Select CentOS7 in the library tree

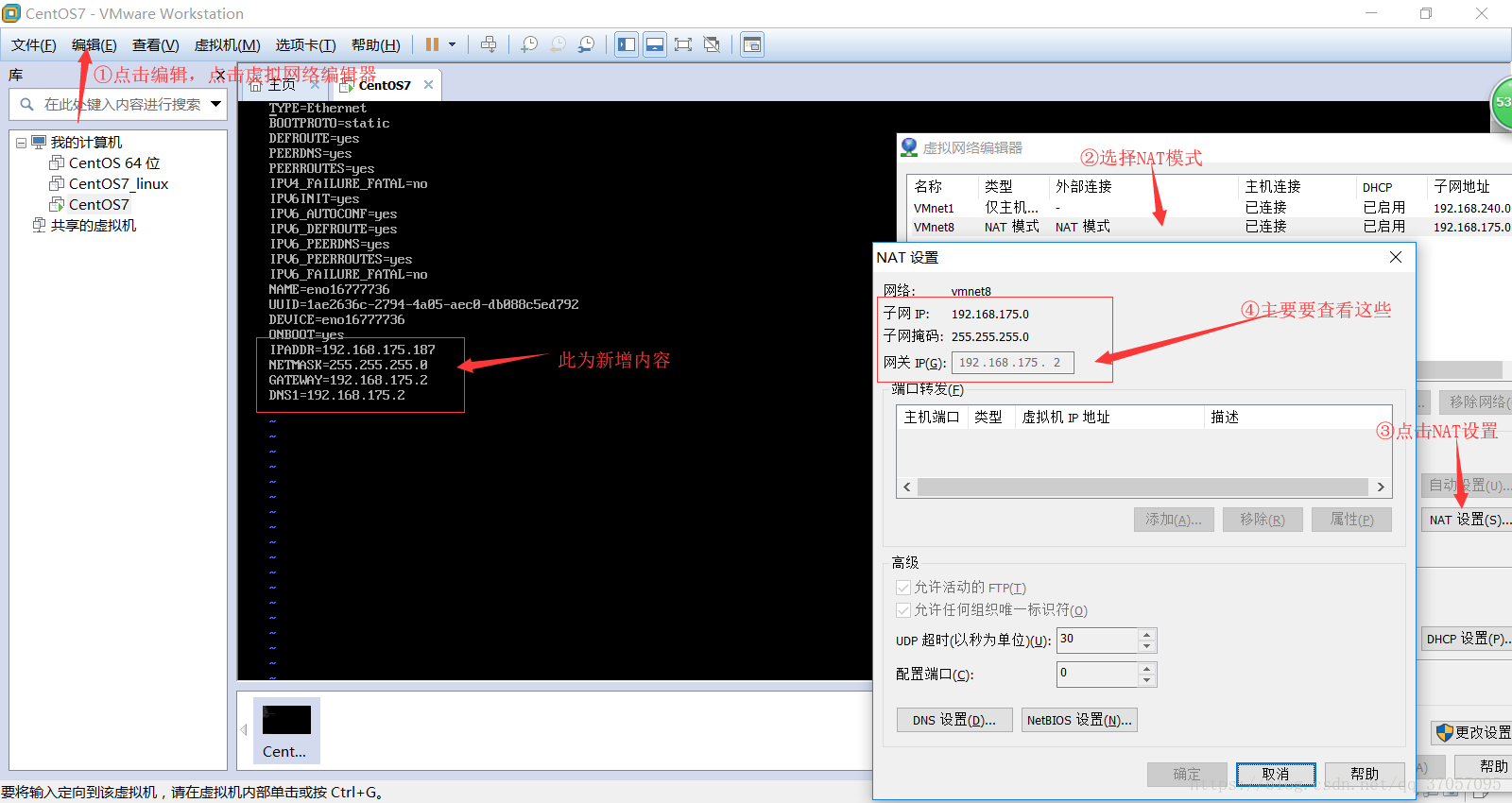coord(98,205)
